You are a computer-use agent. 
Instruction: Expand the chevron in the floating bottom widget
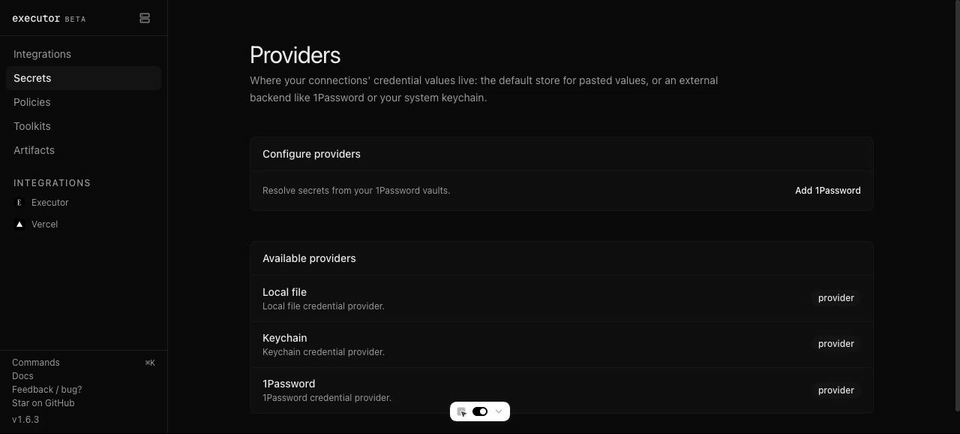tap(499, 411)
